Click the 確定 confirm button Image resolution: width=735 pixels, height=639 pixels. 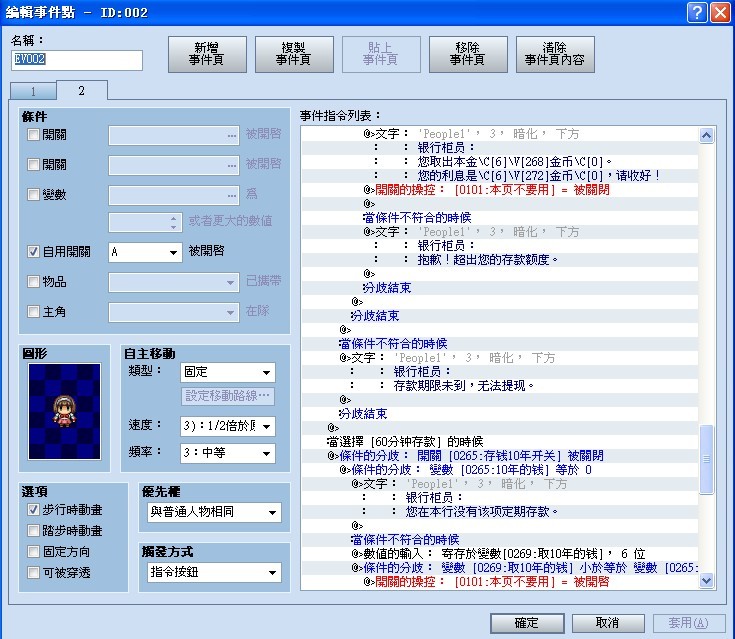point(527,623)
